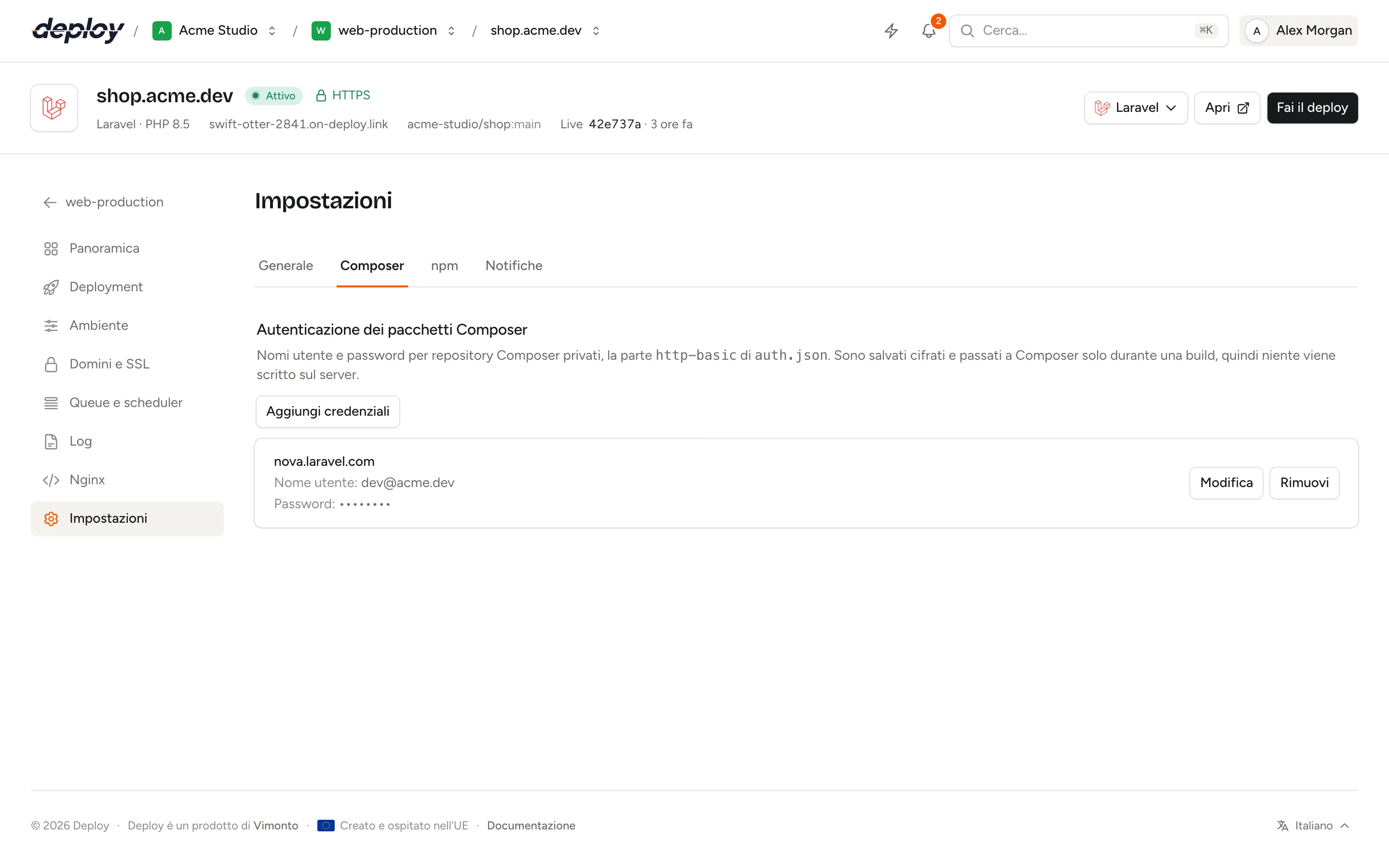Open Alex Morgan user menu
This screenshot has height=868, width=1389.
pos(1298,31)
